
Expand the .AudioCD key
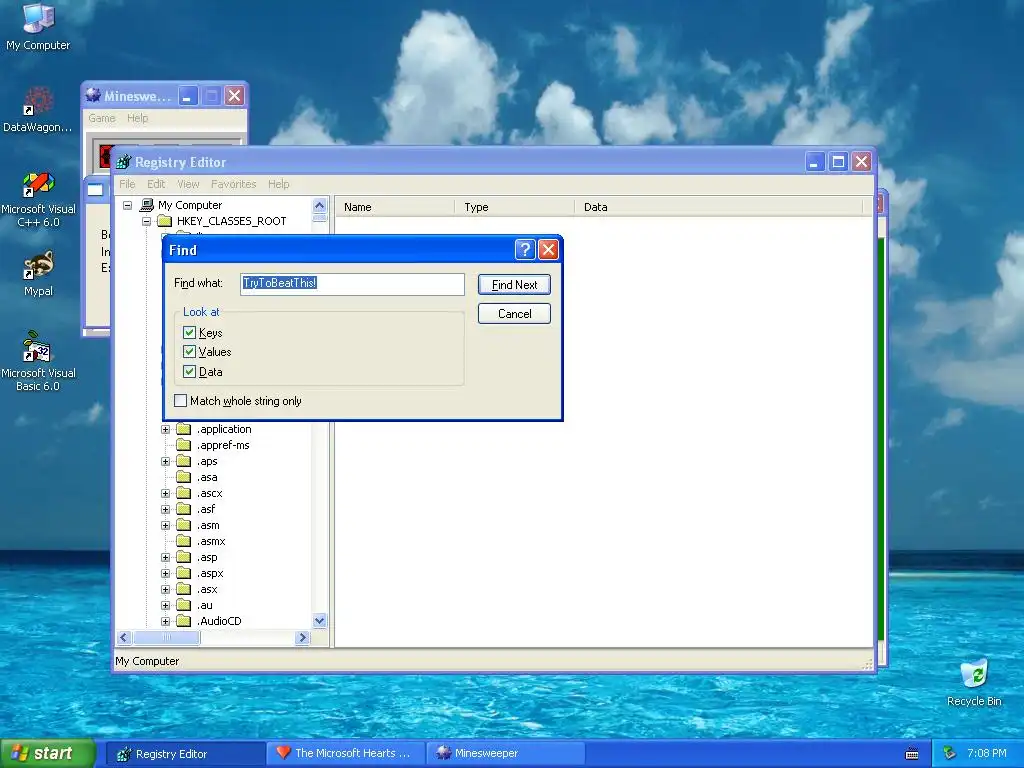tap(165, 621)
